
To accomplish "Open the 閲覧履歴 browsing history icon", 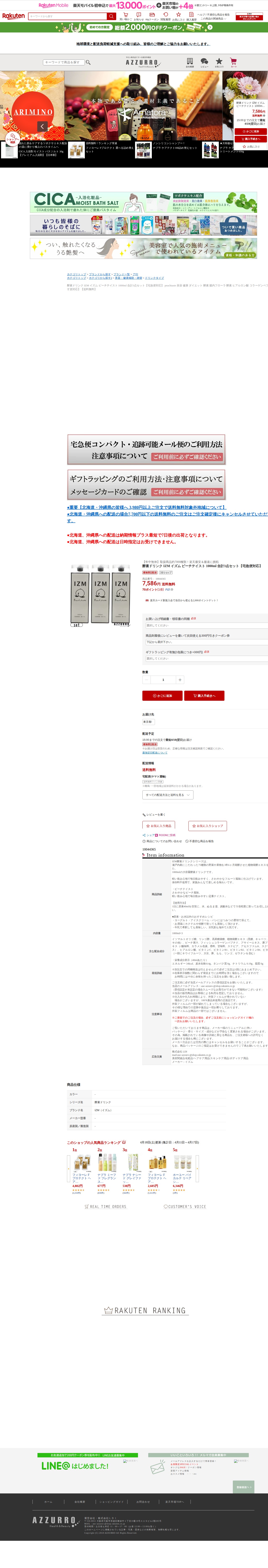I will 165,16.
